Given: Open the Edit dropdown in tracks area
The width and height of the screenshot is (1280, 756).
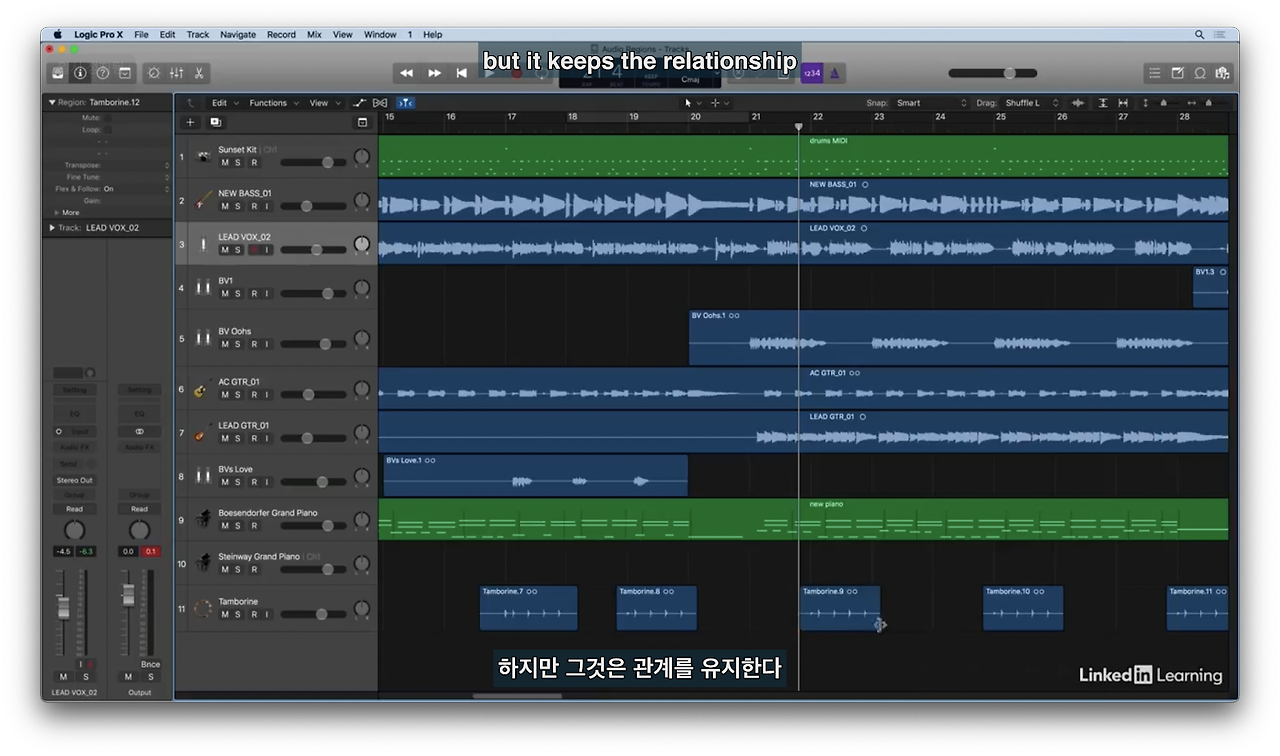Looking at the screenshot, I should [x=223, y=103].
